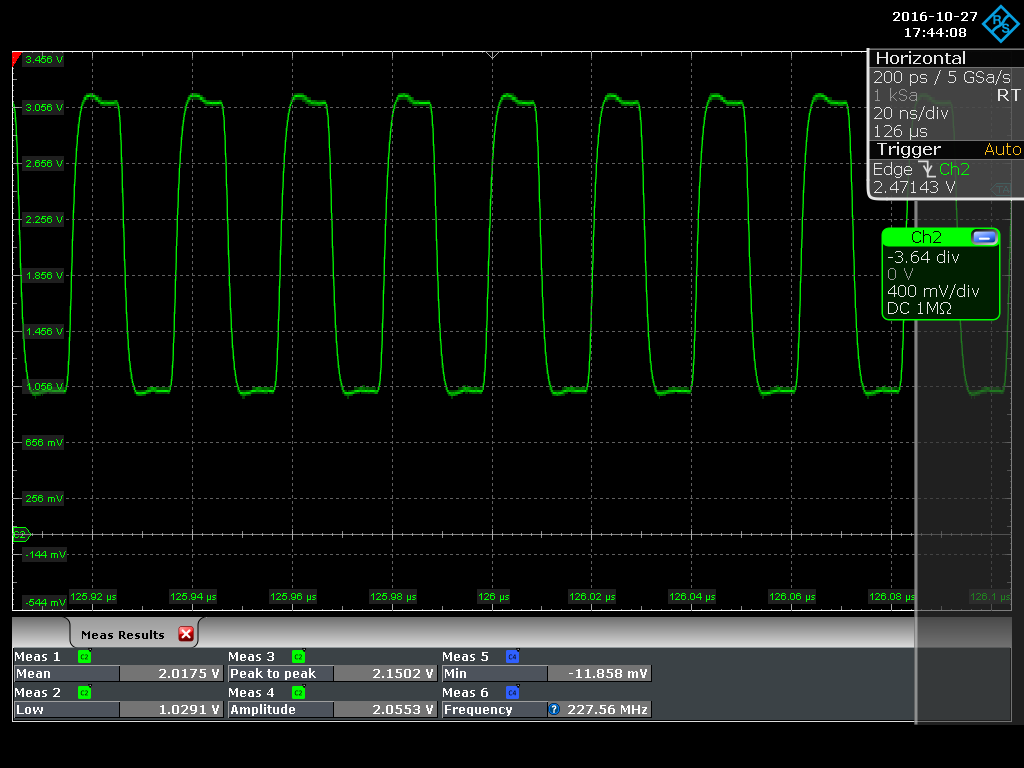Click the Peak to peak value 2.1502 V
1024x768 pixels.
[385, 673]
